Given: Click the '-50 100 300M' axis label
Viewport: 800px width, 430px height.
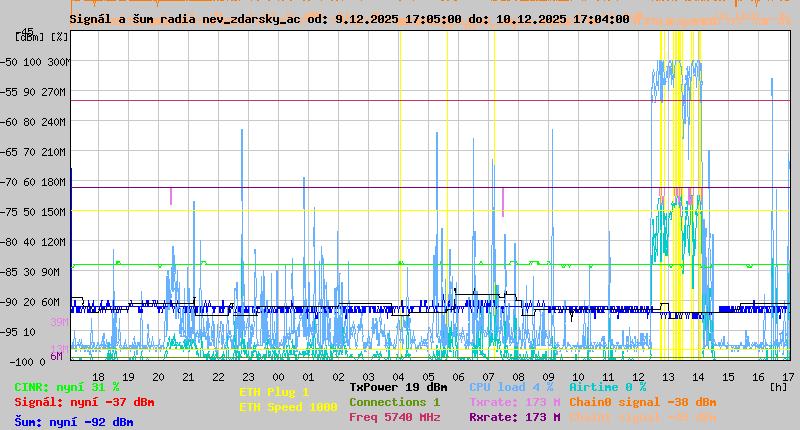Looking at the screenshot, I should pyautogui.click(x=35, y=62).
